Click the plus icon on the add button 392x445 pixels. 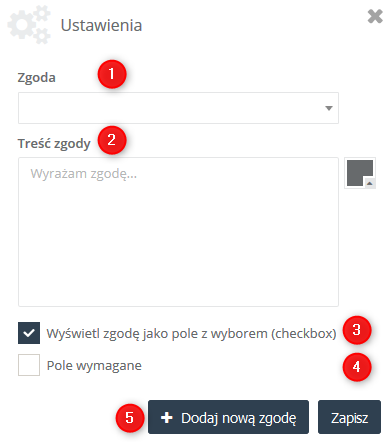167,418
